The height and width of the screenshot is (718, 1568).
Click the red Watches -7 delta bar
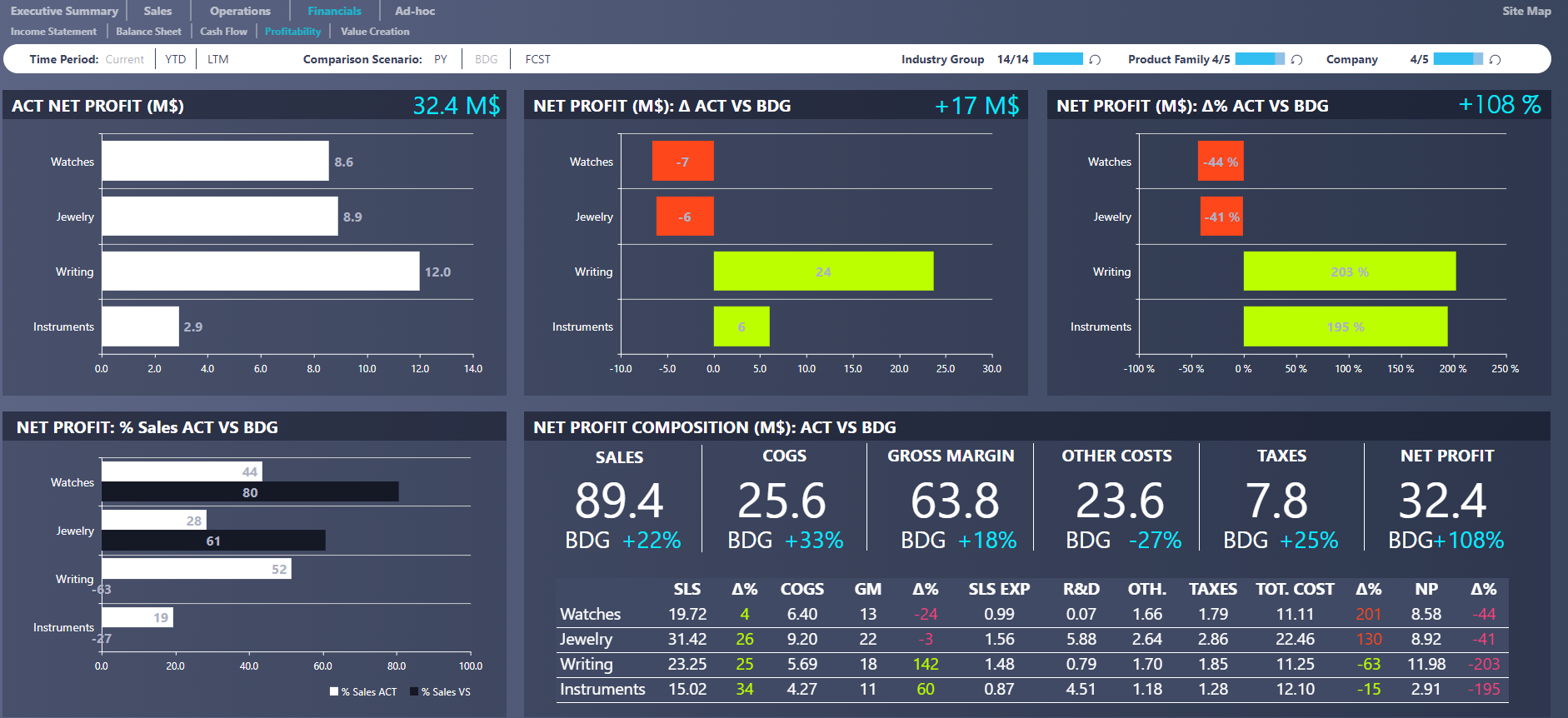tap(683, 161)
